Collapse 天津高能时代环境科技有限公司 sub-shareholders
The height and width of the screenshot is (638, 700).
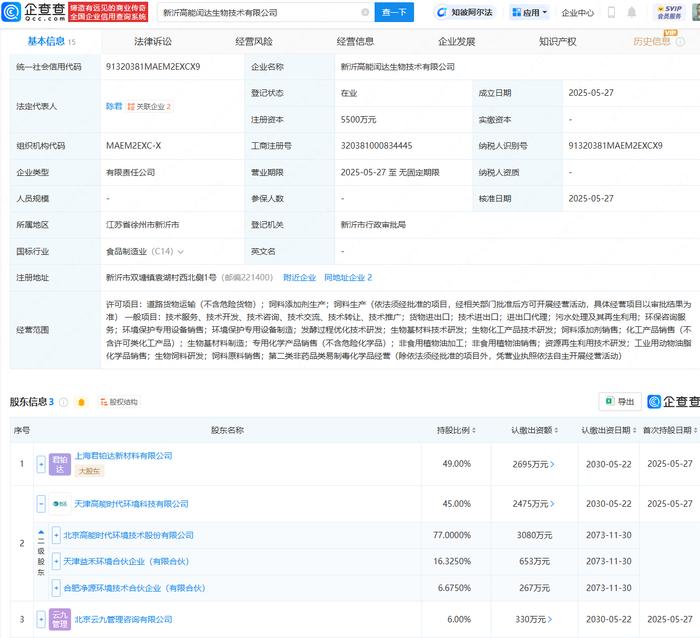pyautogui.click(x=41, y=504)
